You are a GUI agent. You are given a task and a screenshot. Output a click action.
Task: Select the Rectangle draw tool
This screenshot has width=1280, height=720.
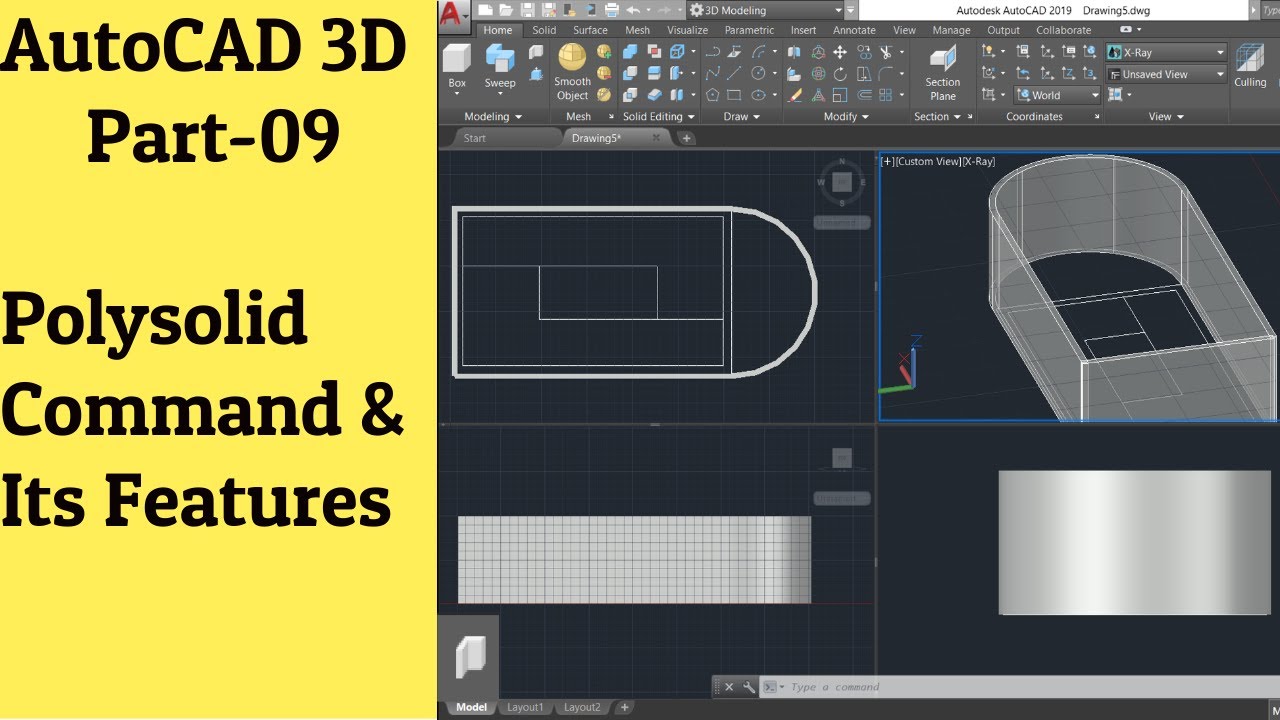pyautogui.click(x=735, y=95)
